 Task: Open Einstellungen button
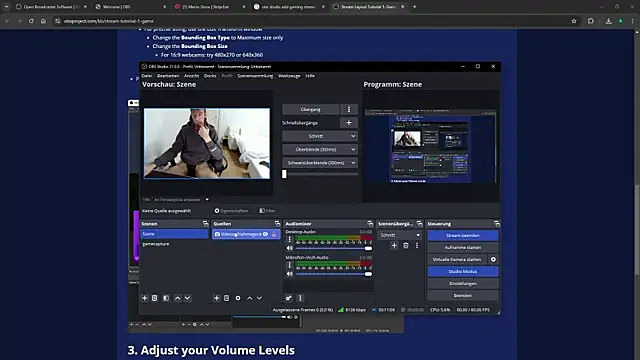pos(463,284)
